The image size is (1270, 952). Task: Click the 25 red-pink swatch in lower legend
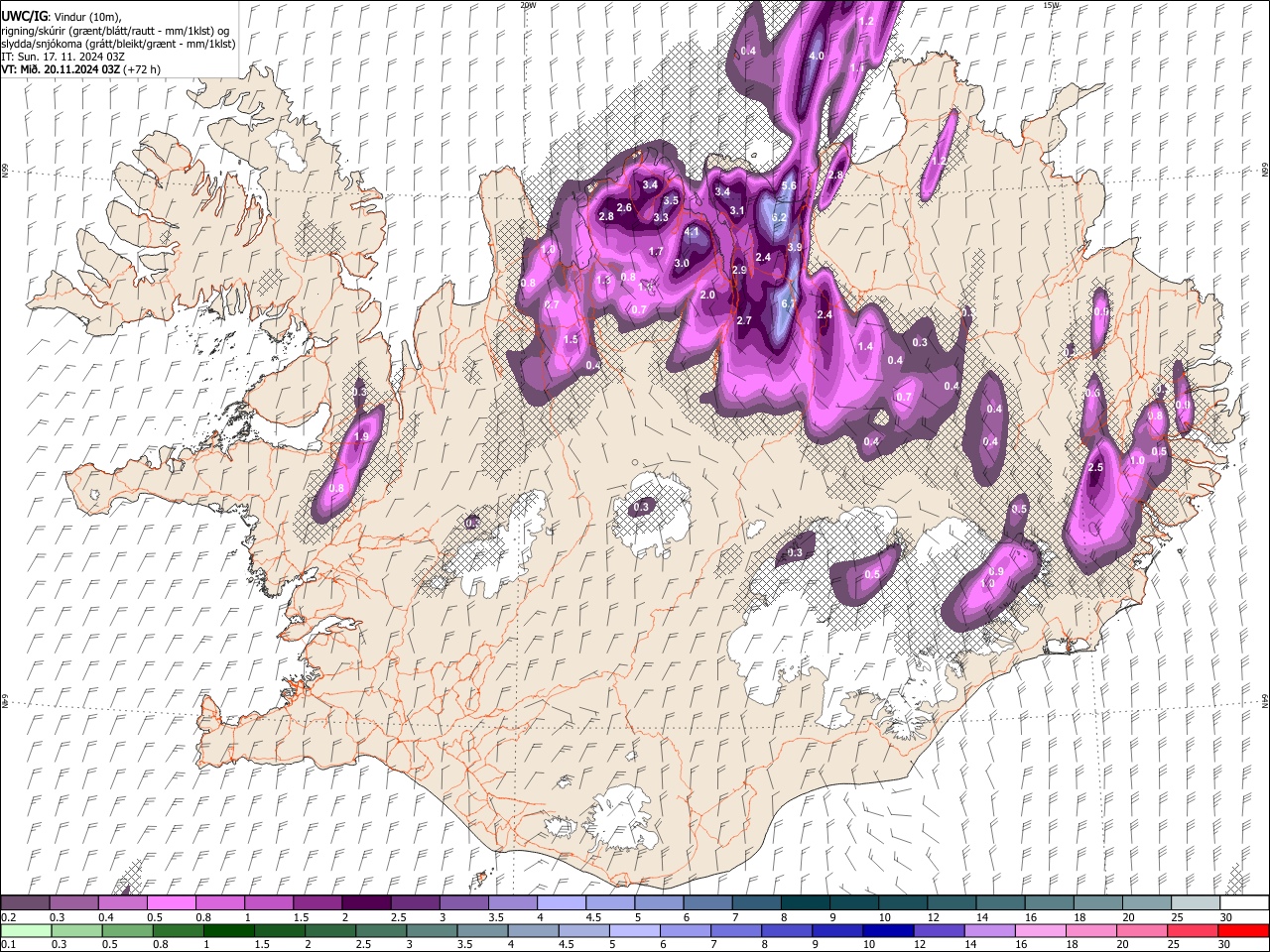pyautogui.click(x=1192, y=930)
